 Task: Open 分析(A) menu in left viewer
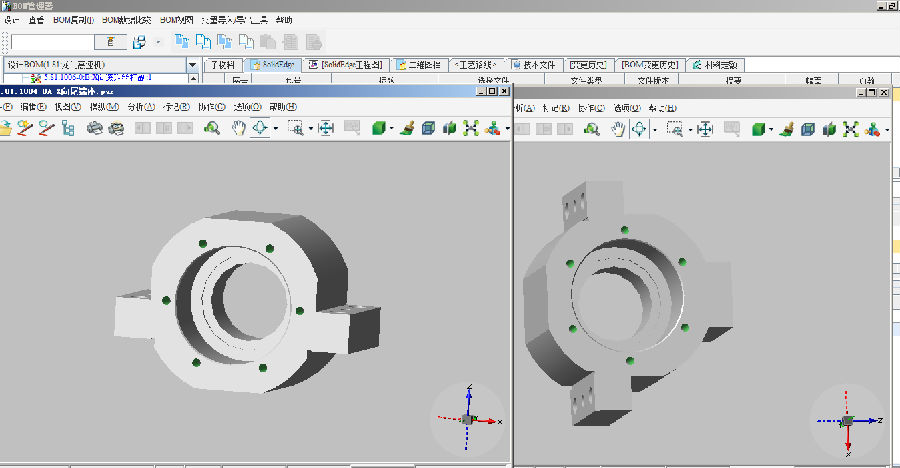pos(141,107)
